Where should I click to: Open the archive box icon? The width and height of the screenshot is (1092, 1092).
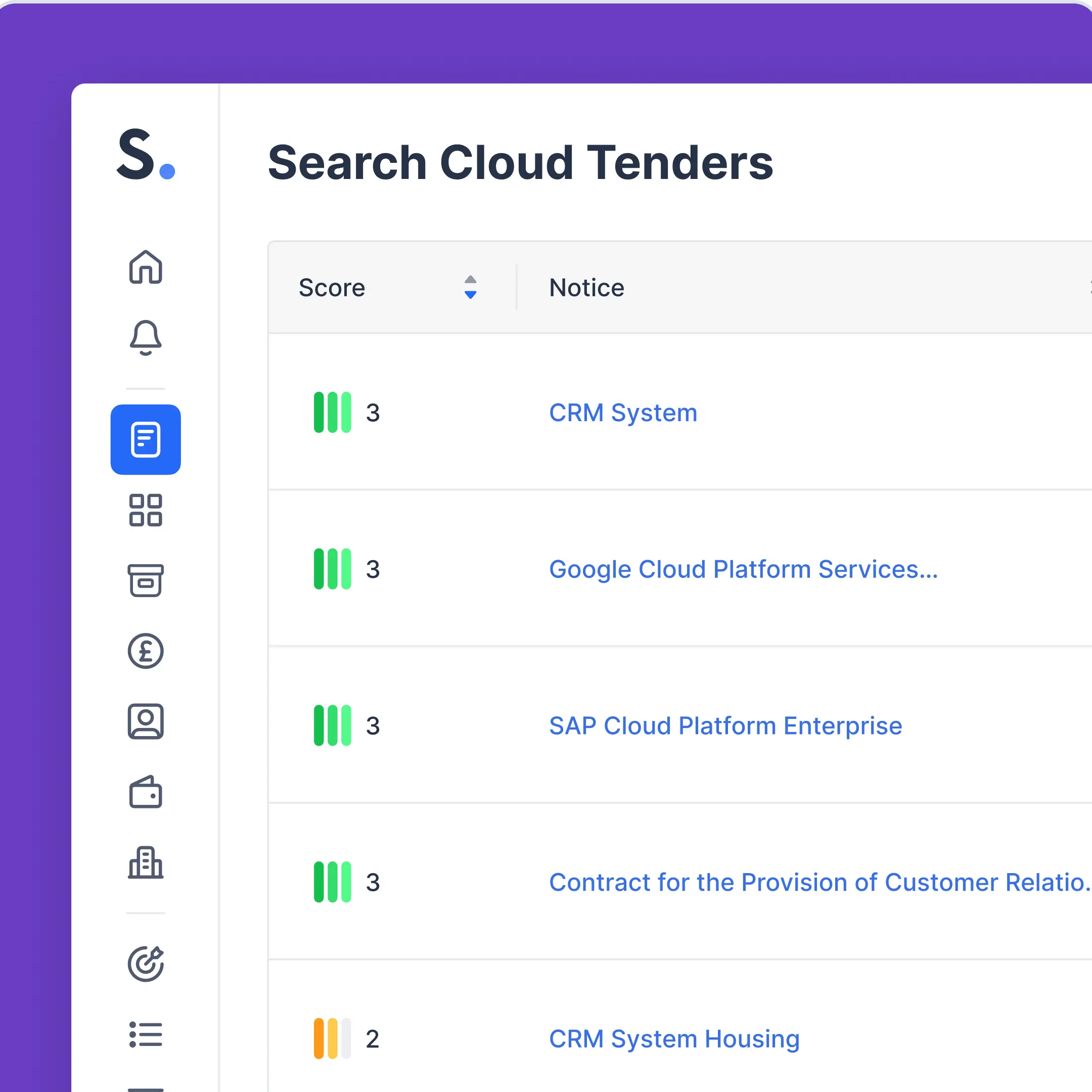click(146, 580)
